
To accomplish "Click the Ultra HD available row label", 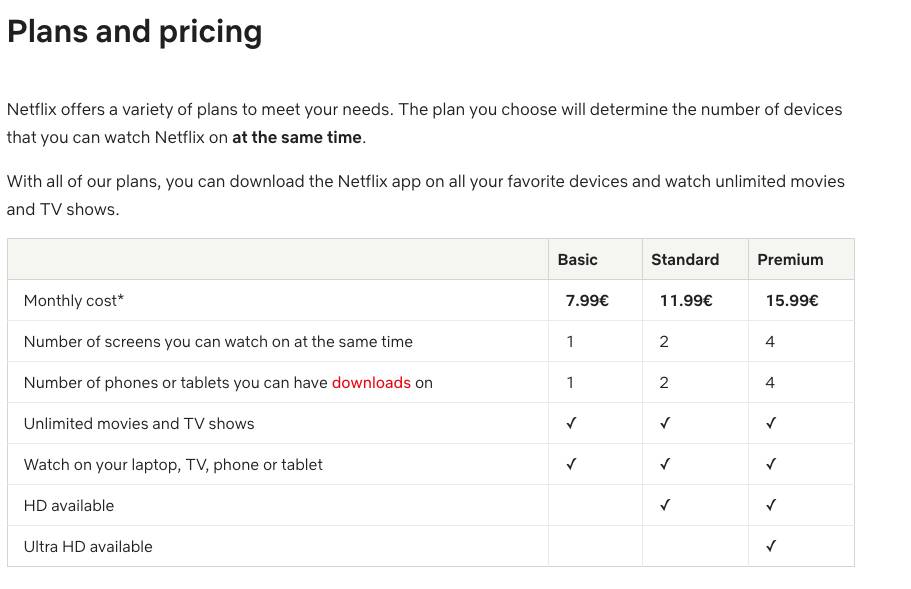I will click(x=88, y=547).
